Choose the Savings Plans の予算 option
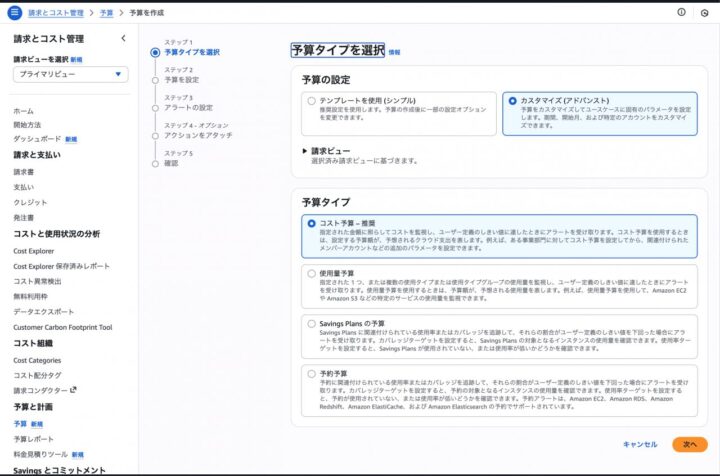720x476 pixels. click(x=311, y=323)
